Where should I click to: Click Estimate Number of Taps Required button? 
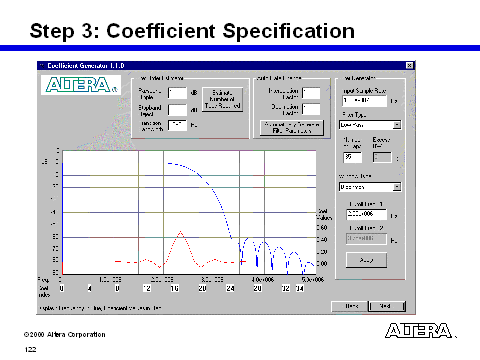pos(222,99)
